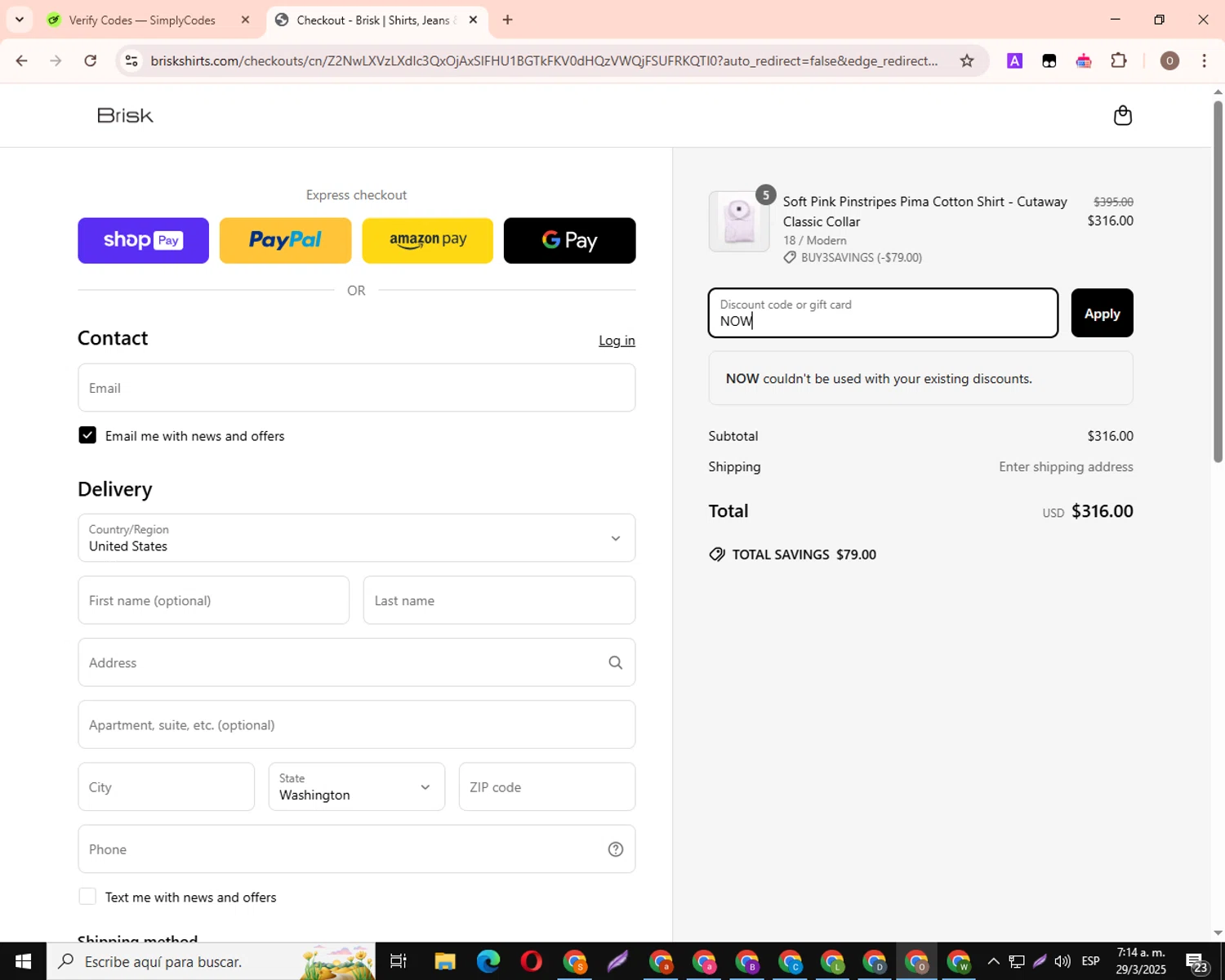Viewport: 1225px width, 980px height.
Task: Click the Address field
Action: point(357,662)
